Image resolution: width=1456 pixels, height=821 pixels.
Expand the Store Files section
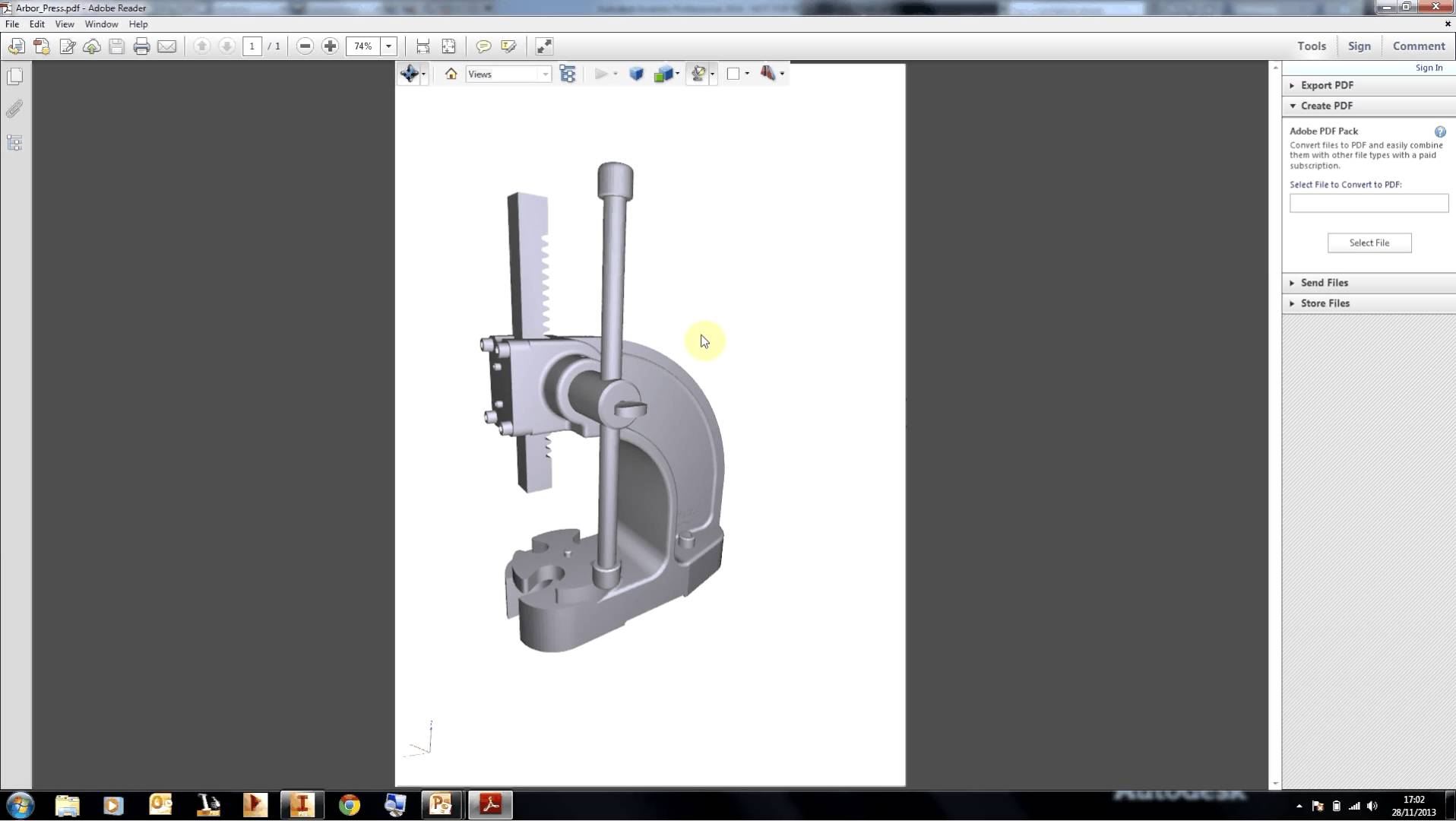[x=1369, y=303]
